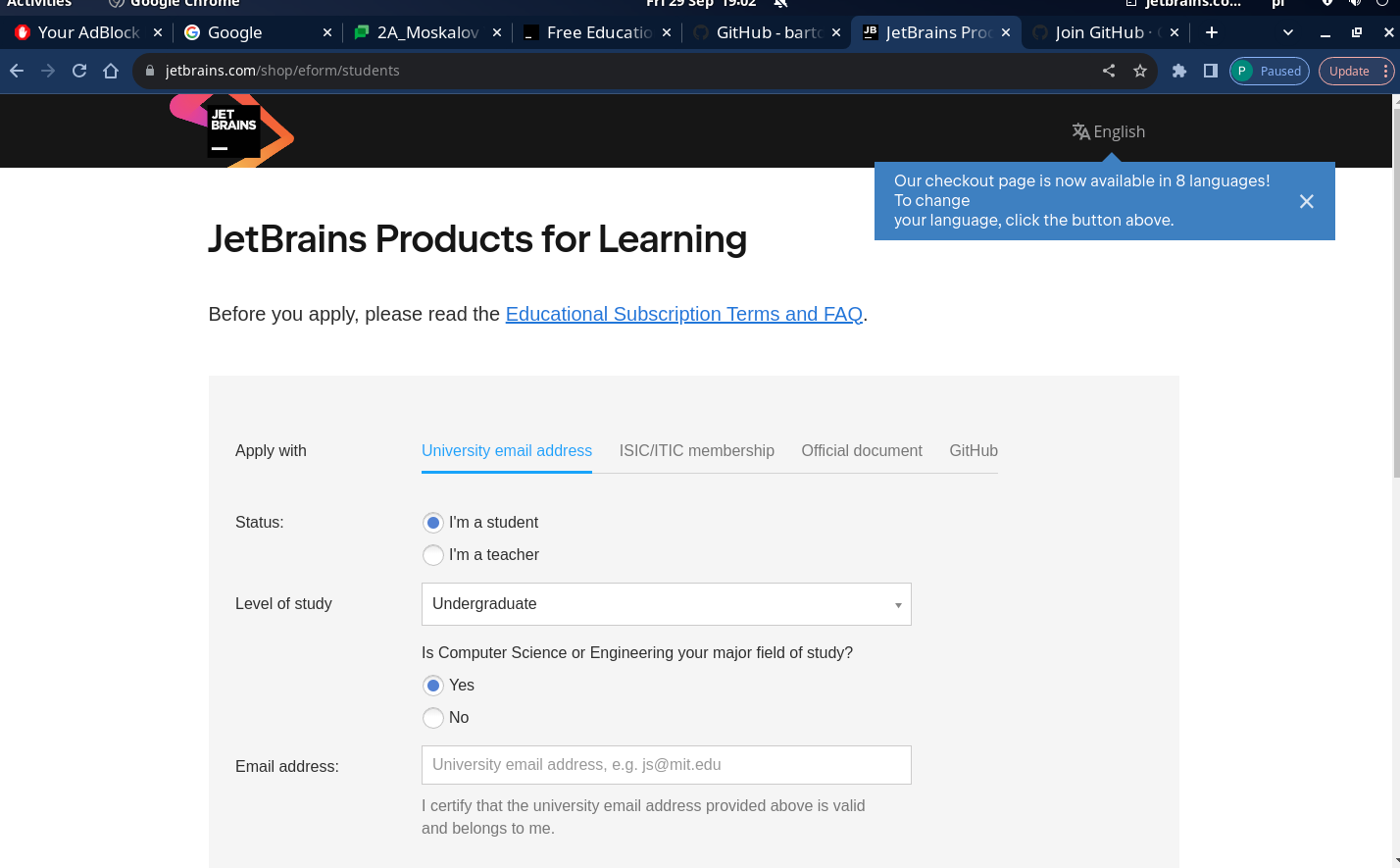Open the Extensions puzzle icon
The image size is (1400, 868).
(x=1179, y=71)
